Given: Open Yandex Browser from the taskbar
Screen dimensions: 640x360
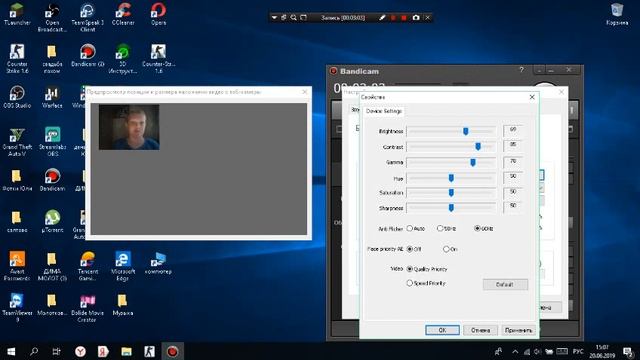Looking at the screenshot, I should tap(80, 351).
